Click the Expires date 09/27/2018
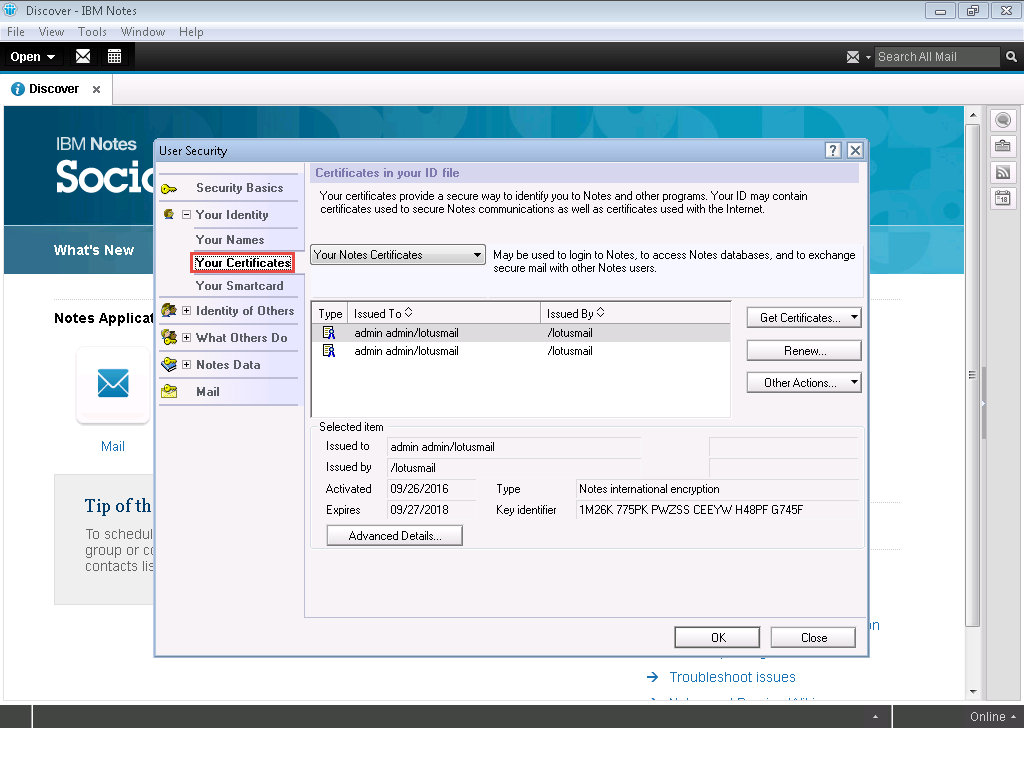This screenshot has height=767, width=1024. [x=430, y=510]
